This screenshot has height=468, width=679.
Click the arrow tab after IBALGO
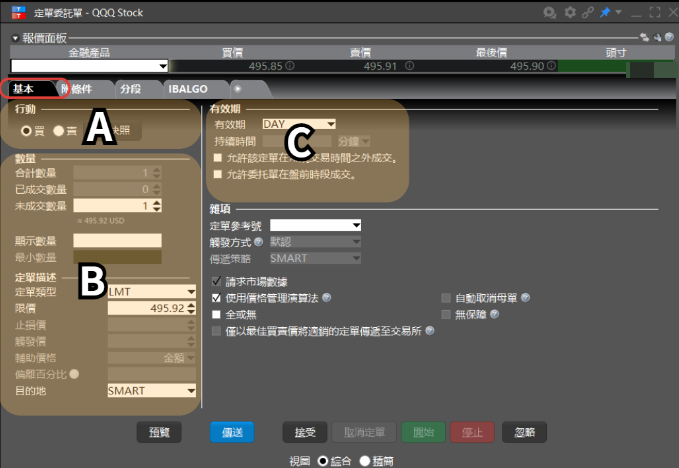(x=238, y=89)
